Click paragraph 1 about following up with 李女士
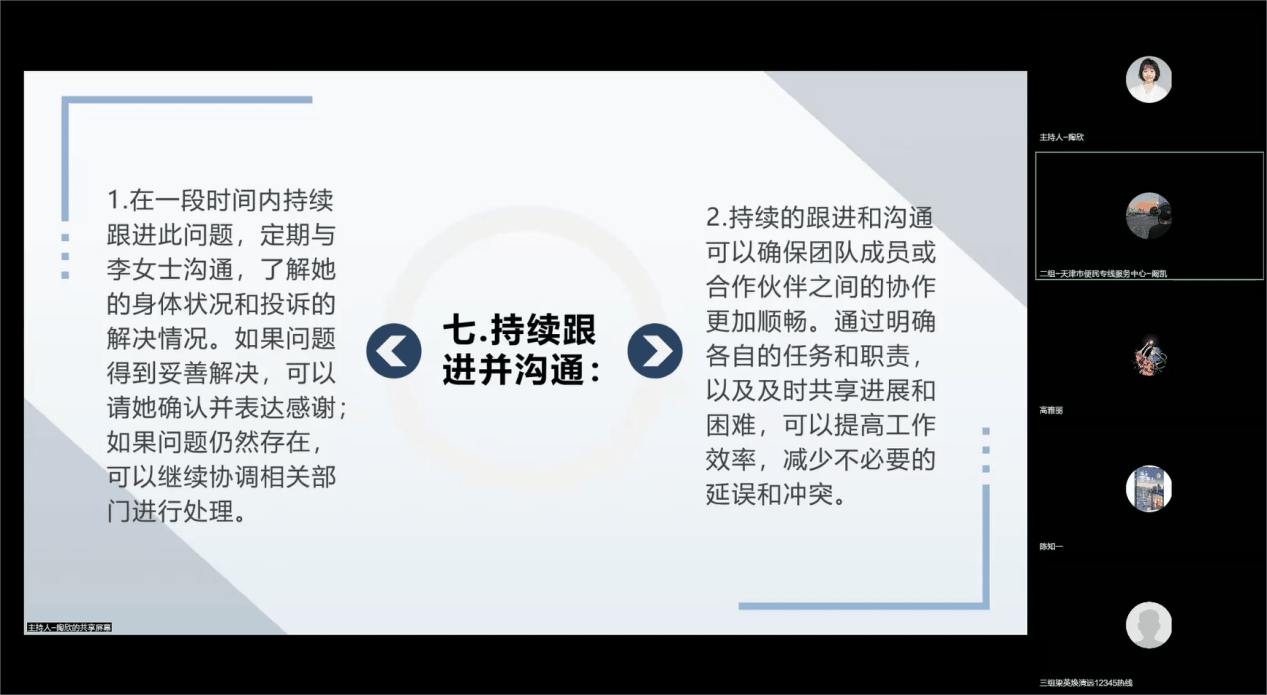This screenshot has height=695, width=1267. 222,356
